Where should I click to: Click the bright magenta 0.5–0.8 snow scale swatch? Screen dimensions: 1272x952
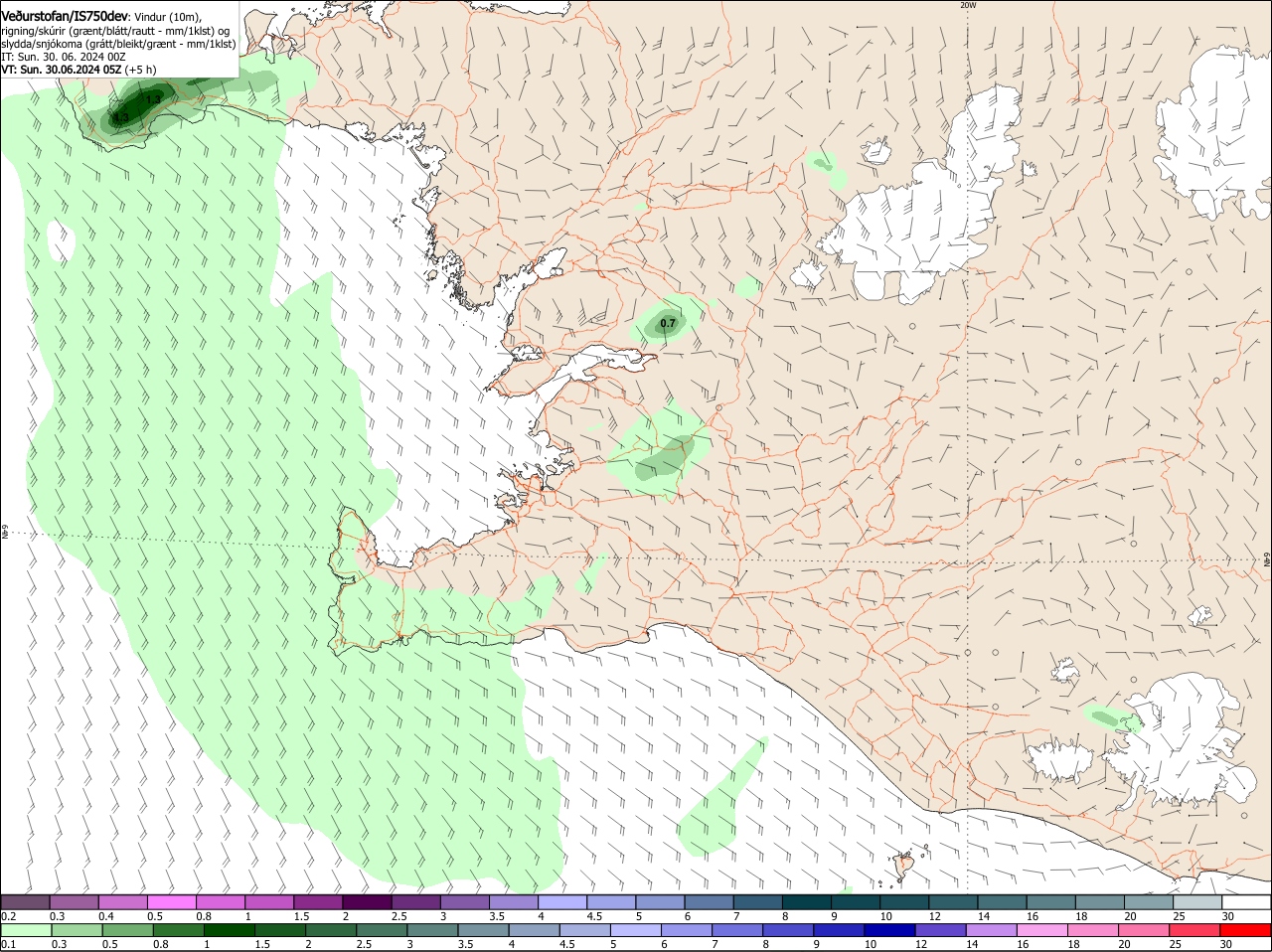172,902
